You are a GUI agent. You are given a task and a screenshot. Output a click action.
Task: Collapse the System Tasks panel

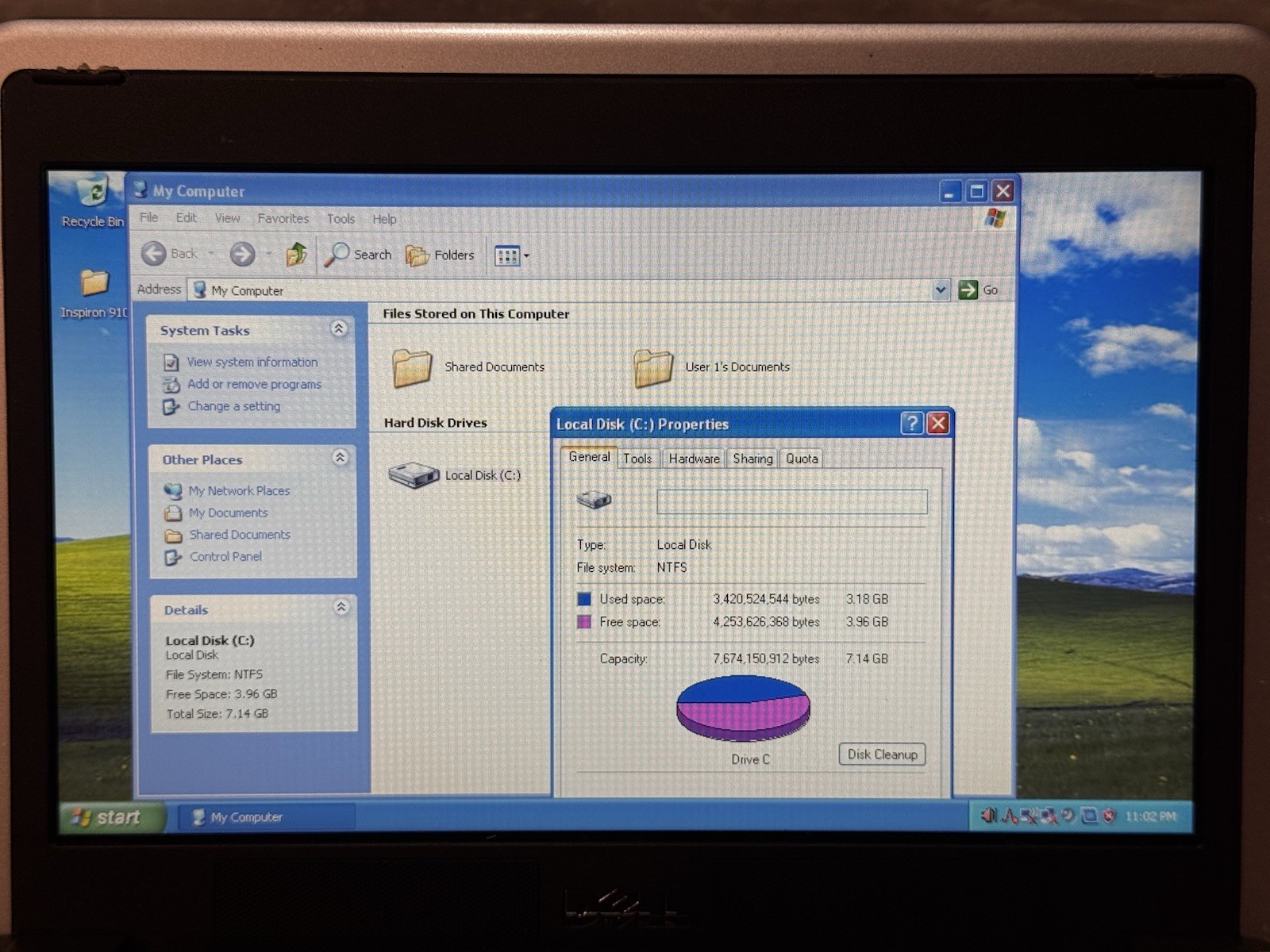pyautogui.click(x=339, y=328)
